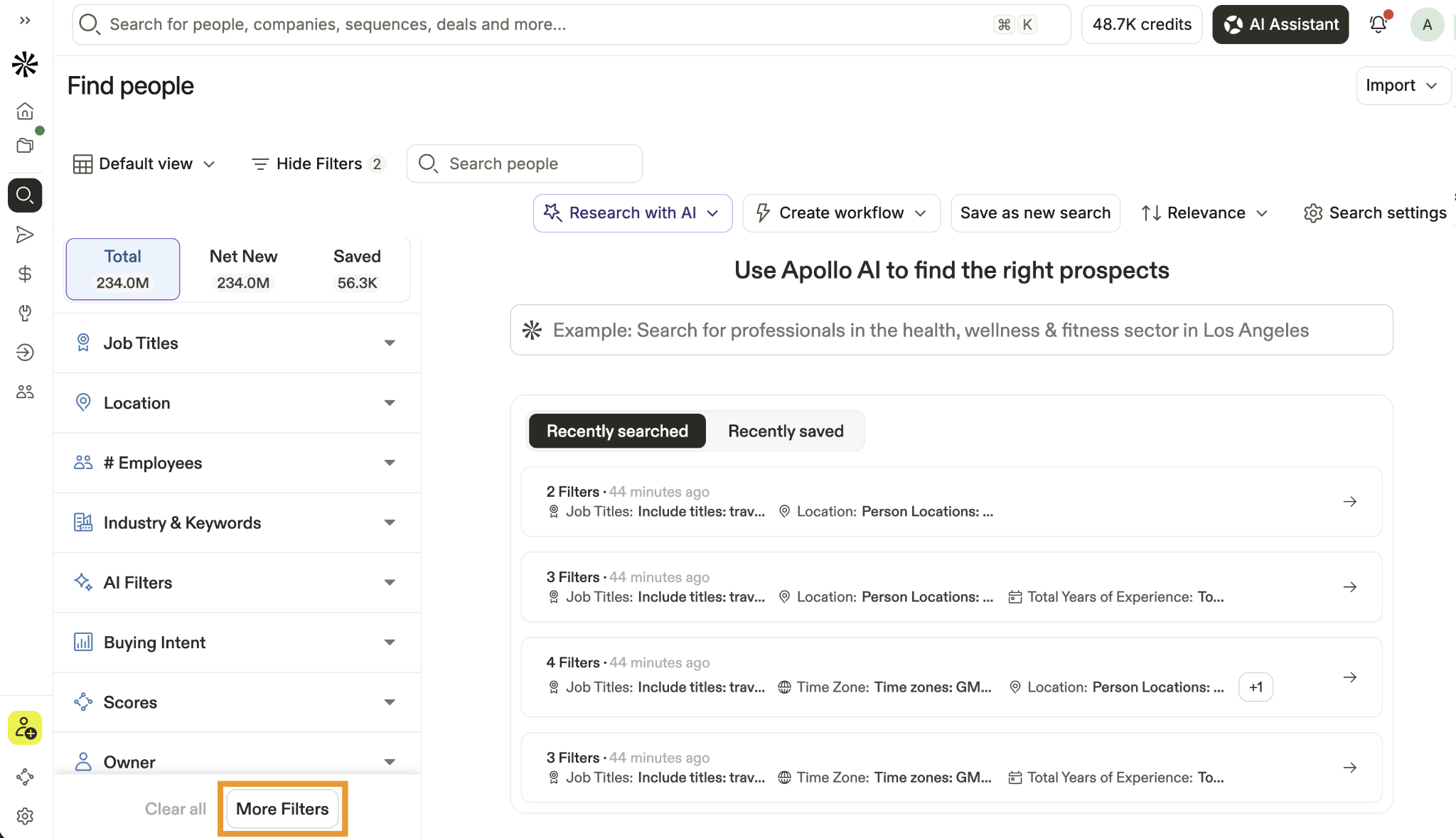Expand the Job Titles filter
Screen dimensions: 1456x838
(x=237, y=343)
